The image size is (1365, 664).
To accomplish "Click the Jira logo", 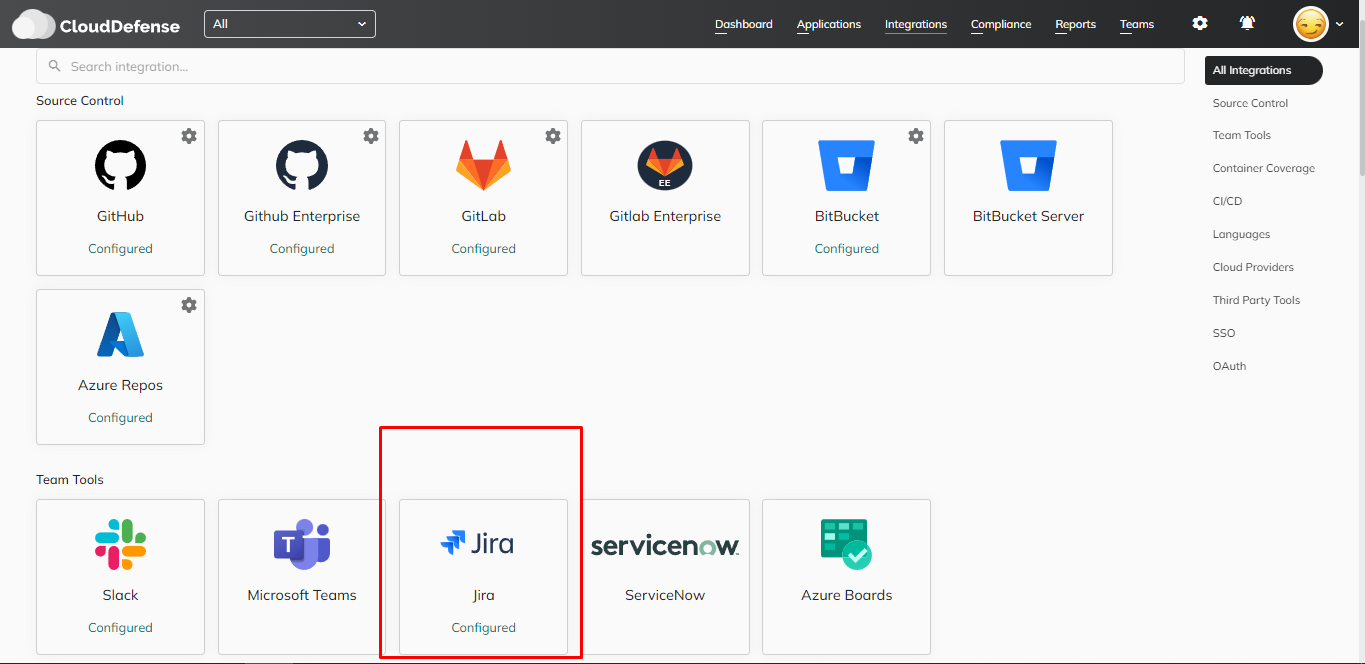I will pos(478,543).
